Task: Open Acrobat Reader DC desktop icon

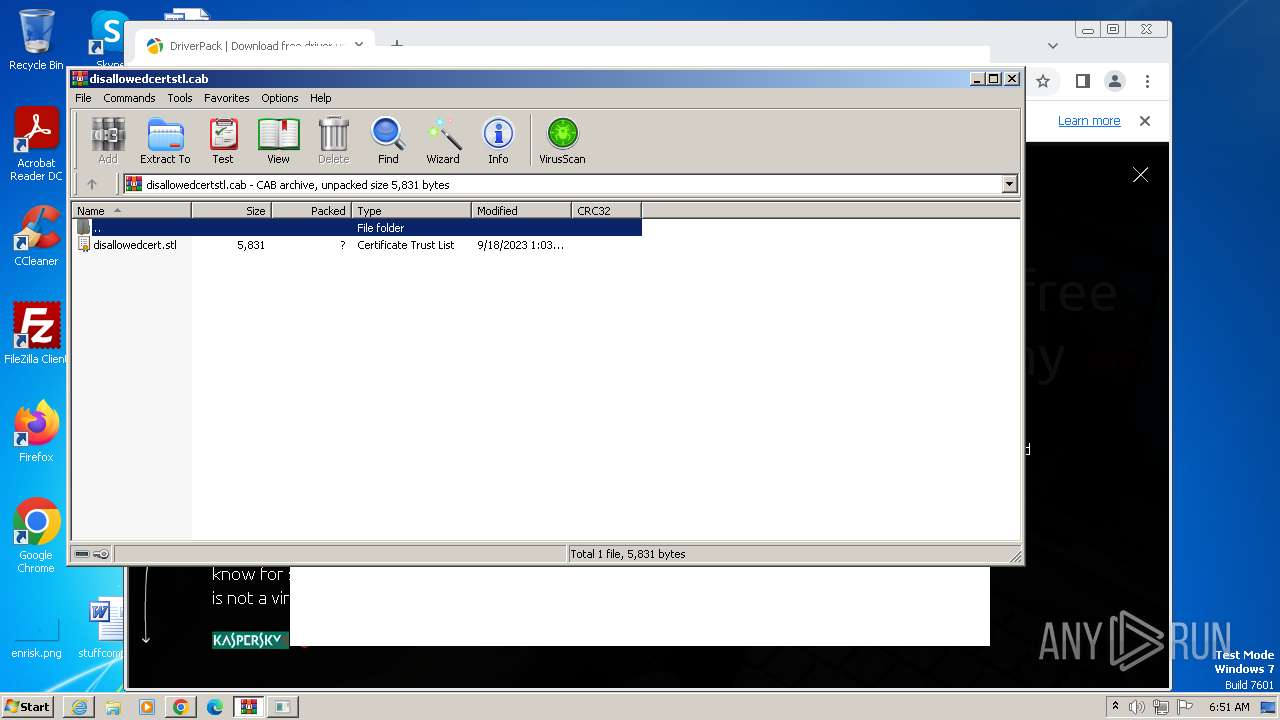Action: [36, 145]
